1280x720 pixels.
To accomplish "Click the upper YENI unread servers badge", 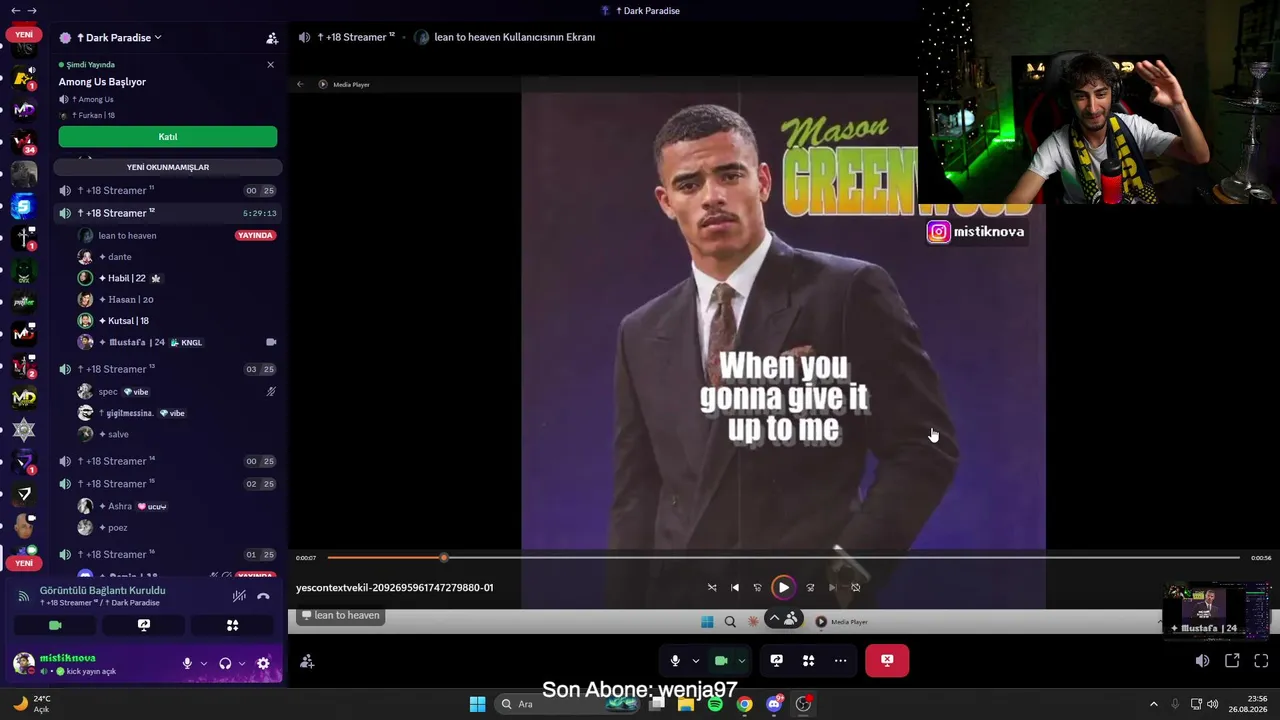I will pos(24,35).
